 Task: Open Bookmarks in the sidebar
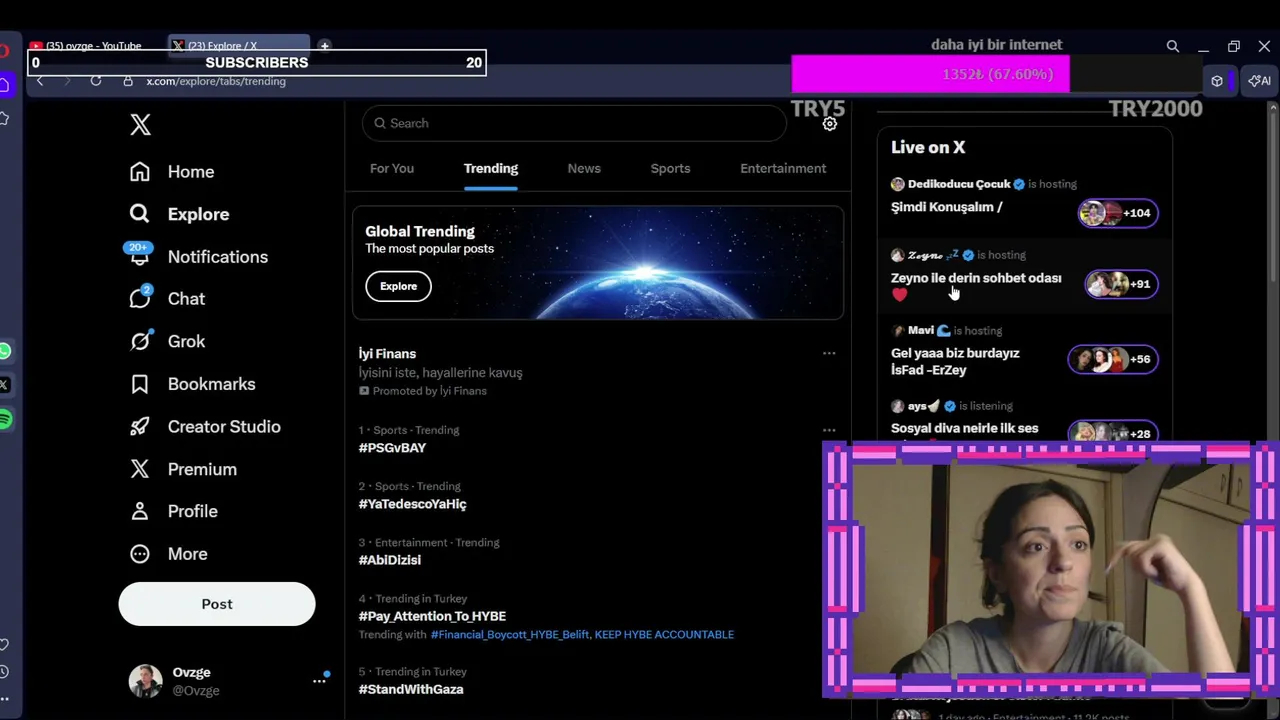192,384
